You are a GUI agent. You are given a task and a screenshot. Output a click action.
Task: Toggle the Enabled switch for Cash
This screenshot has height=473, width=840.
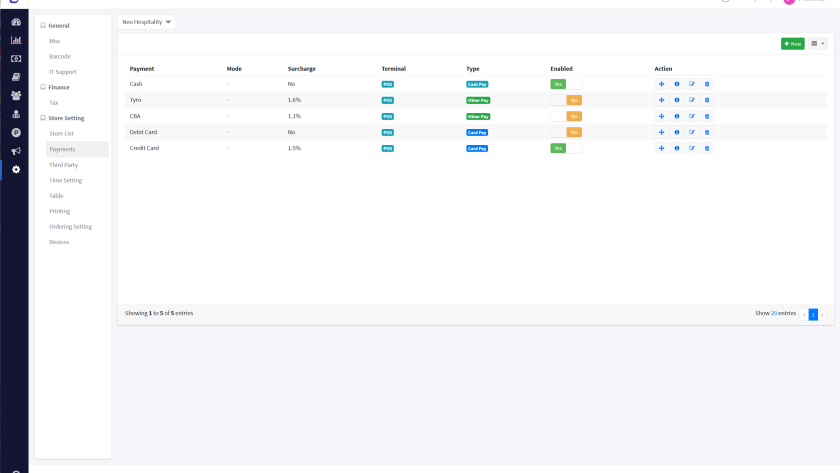pyautogui.click(x=566, y=84)
